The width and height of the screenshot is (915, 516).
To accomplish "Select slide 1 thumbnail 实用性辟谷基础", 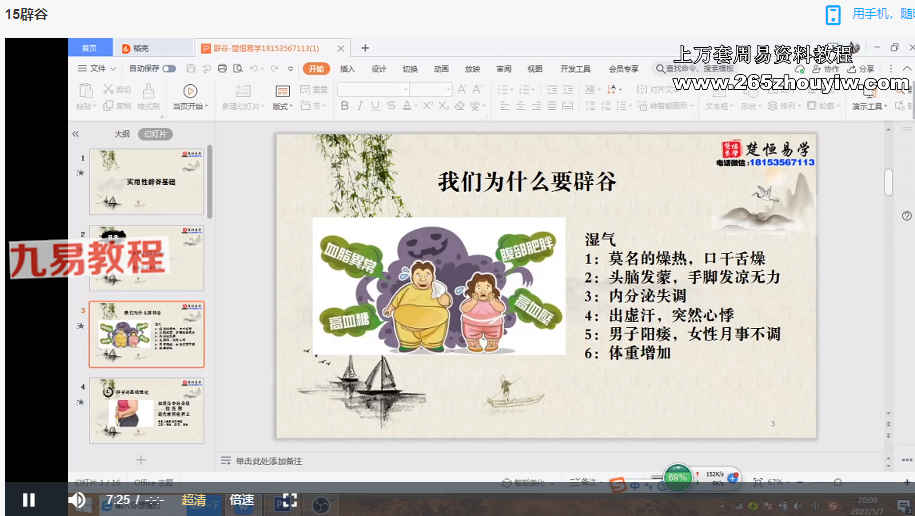I will 147,182.
